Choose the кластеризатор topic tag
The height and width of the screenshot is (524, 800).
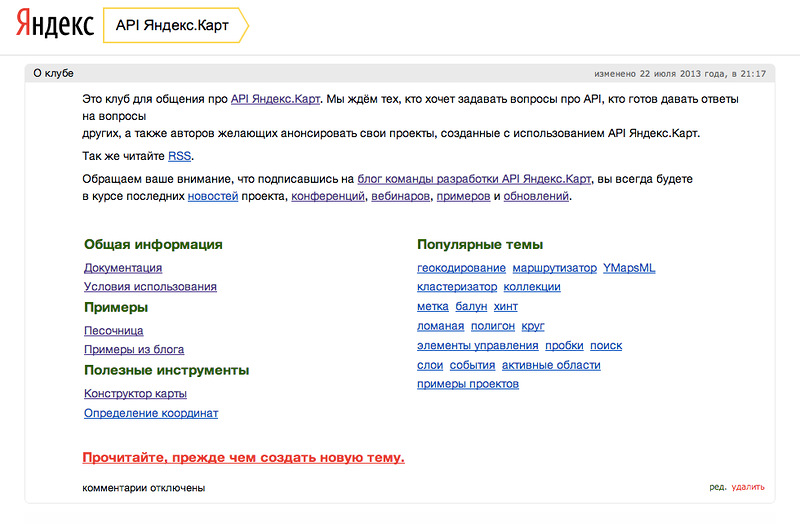point(457,287)
